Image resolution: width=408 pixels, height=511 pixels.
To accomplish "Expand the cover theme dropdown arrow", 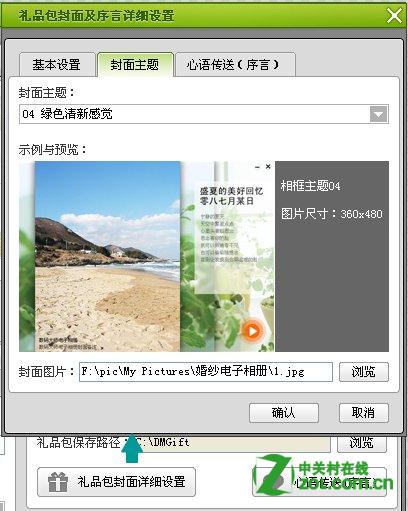I will tap(379, 114).
